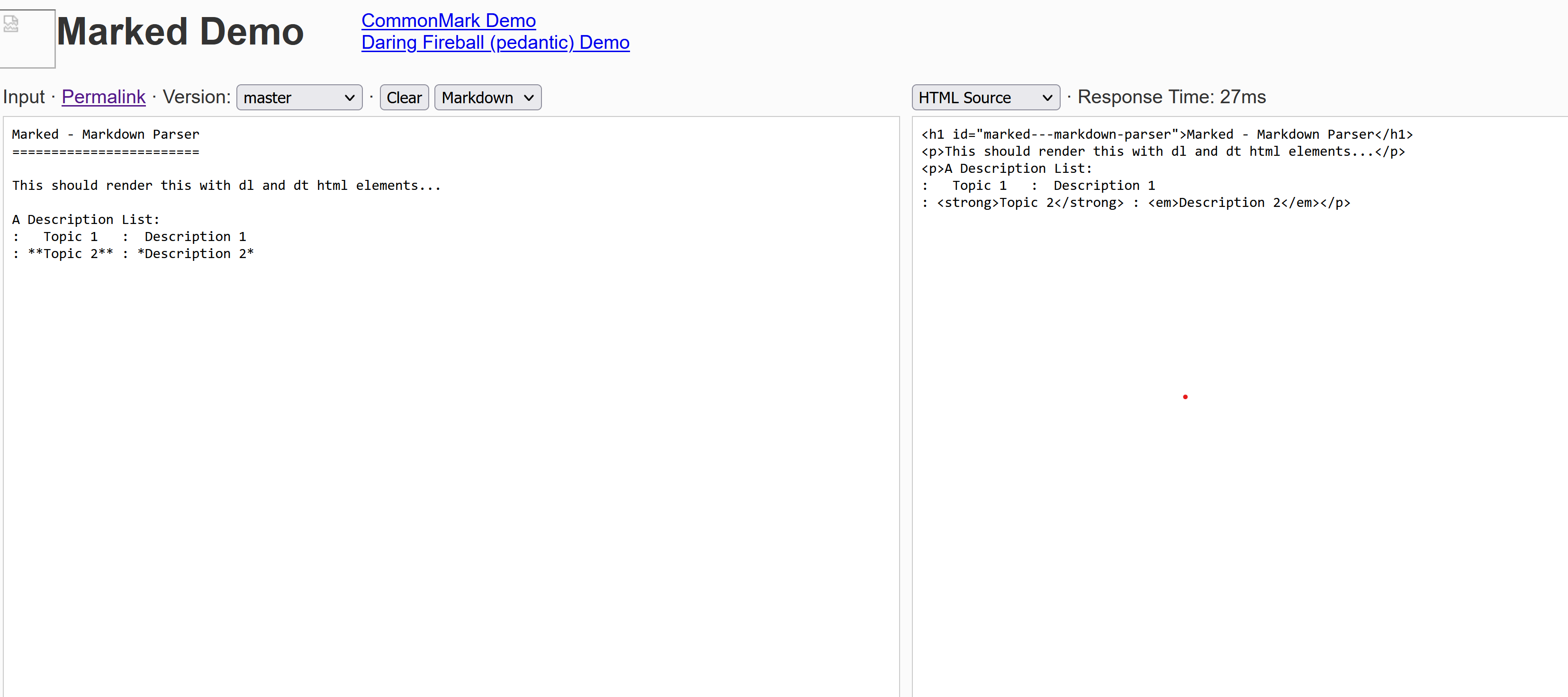Open the Daring Fireball (pedantic) Demo link
This screenshot has height=697, width=1568.
[x=495, y=42]
